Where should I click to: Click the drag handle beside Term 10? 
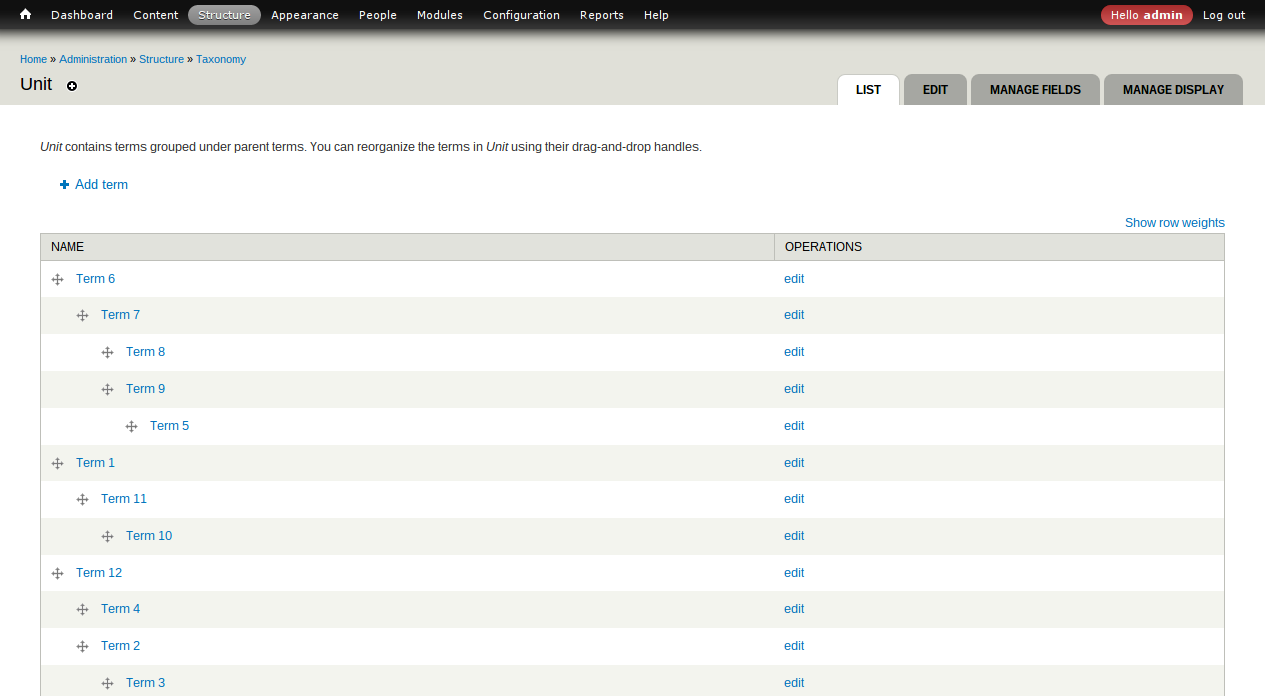tap(107, 537)
